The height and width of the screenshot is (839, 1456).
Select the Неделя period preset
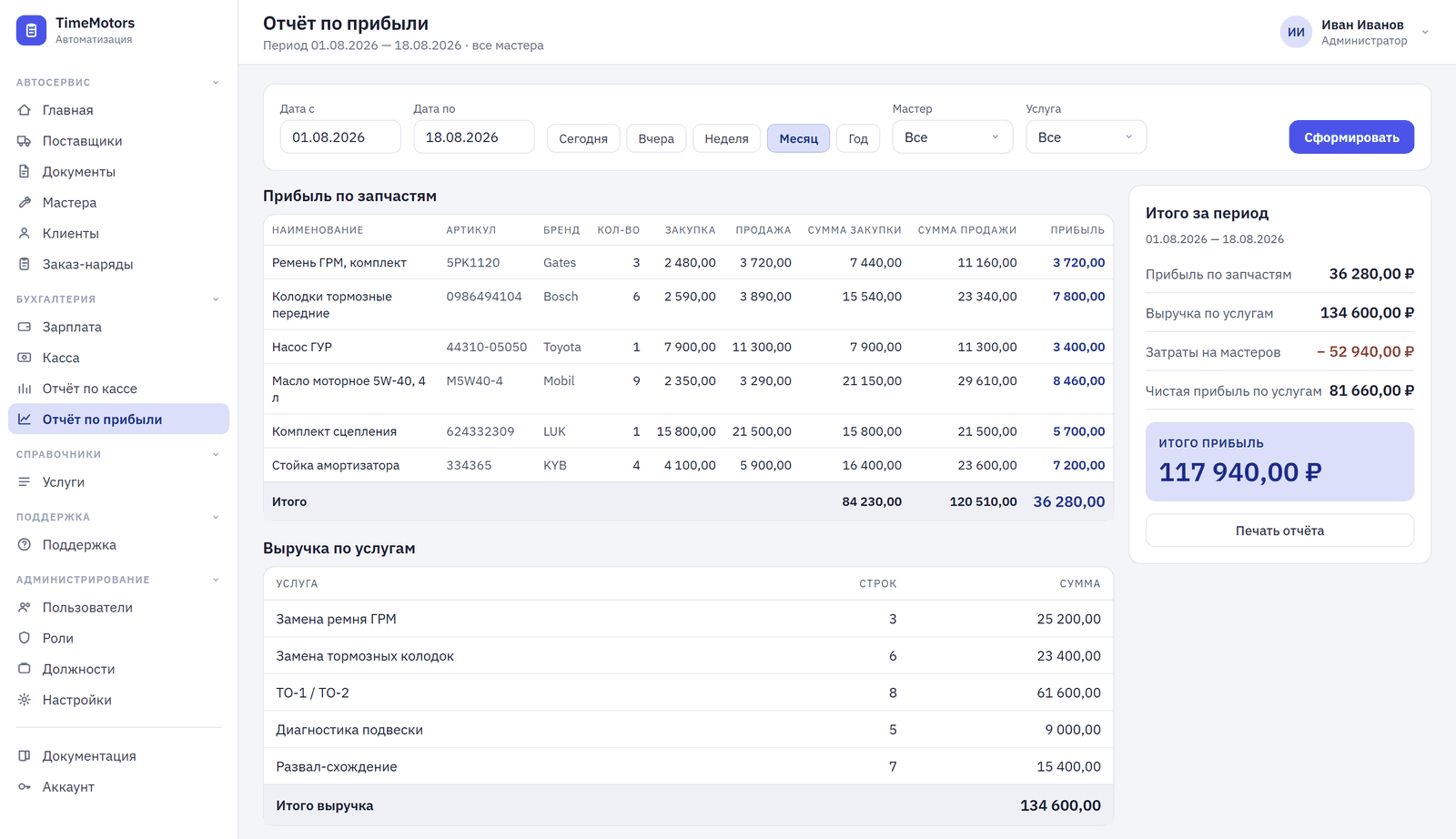(x=726, y=138)
